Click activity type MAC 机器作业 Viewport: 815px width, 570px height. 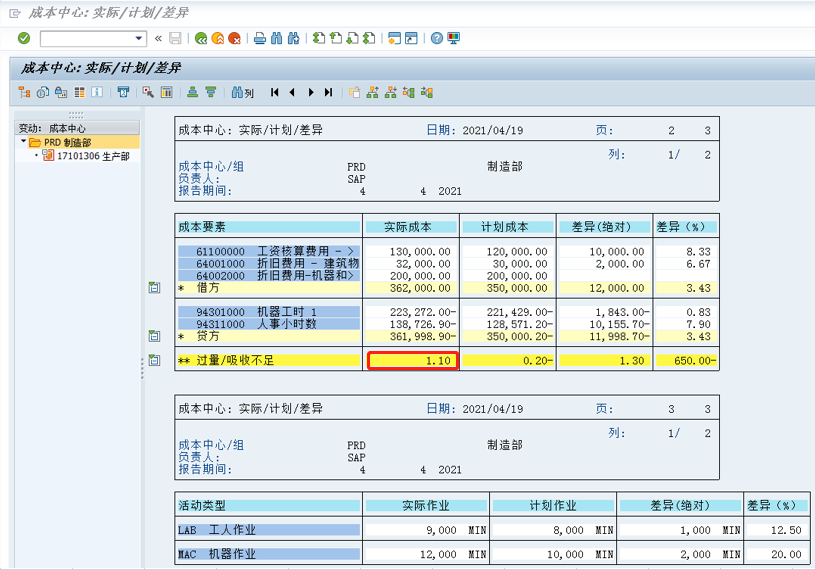[269, 554]
